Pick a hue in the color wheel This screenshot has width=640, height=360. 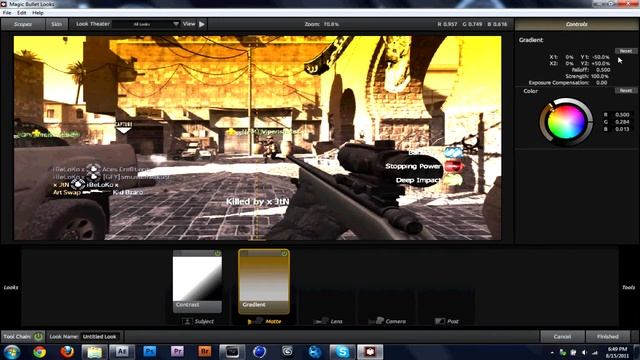[566, 122]
